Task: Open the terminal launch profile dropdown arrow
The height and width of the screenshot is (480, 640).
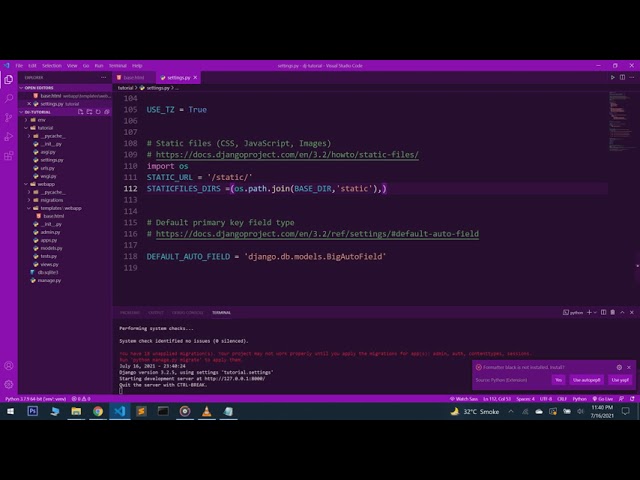Action: point(595,312)
